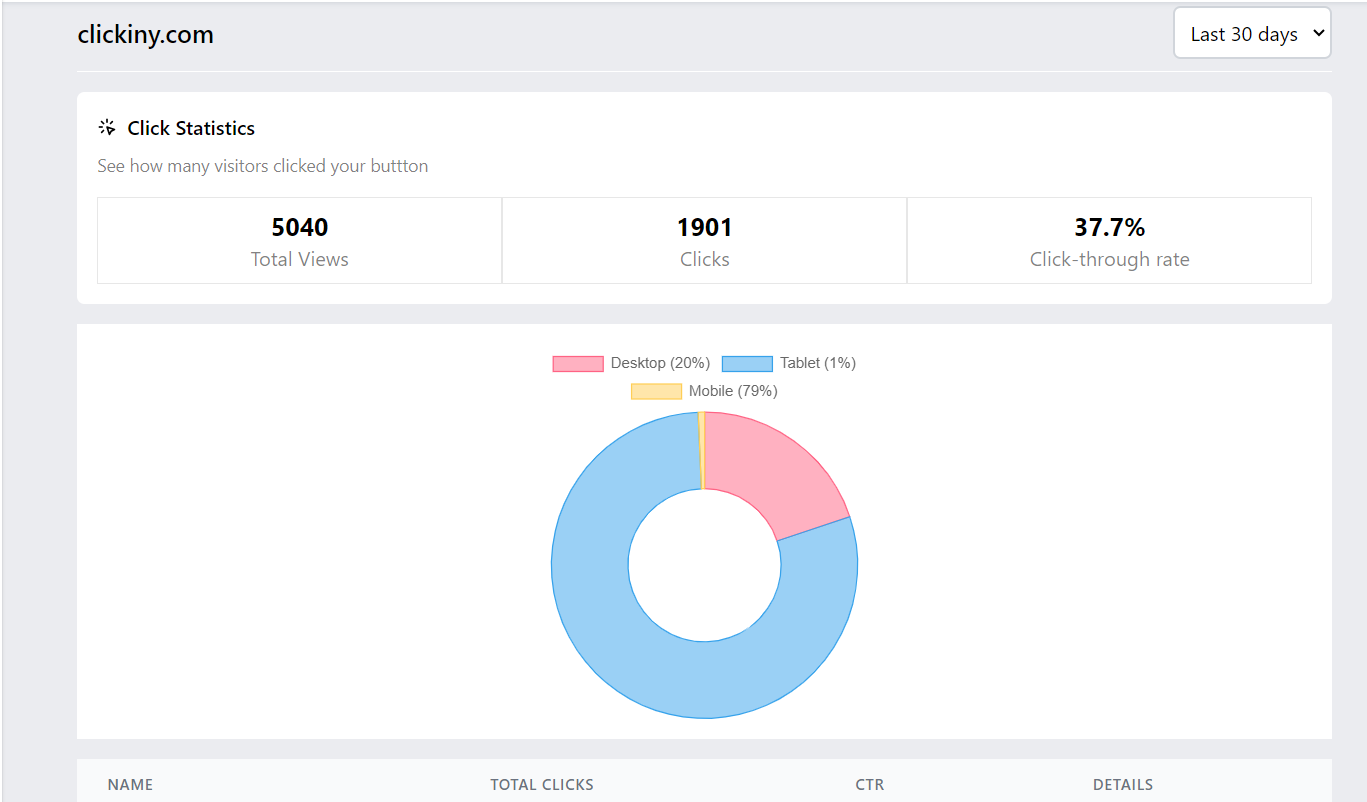
Task: Select the 37.7% click-through rate value
Action: coord(1110,227)
